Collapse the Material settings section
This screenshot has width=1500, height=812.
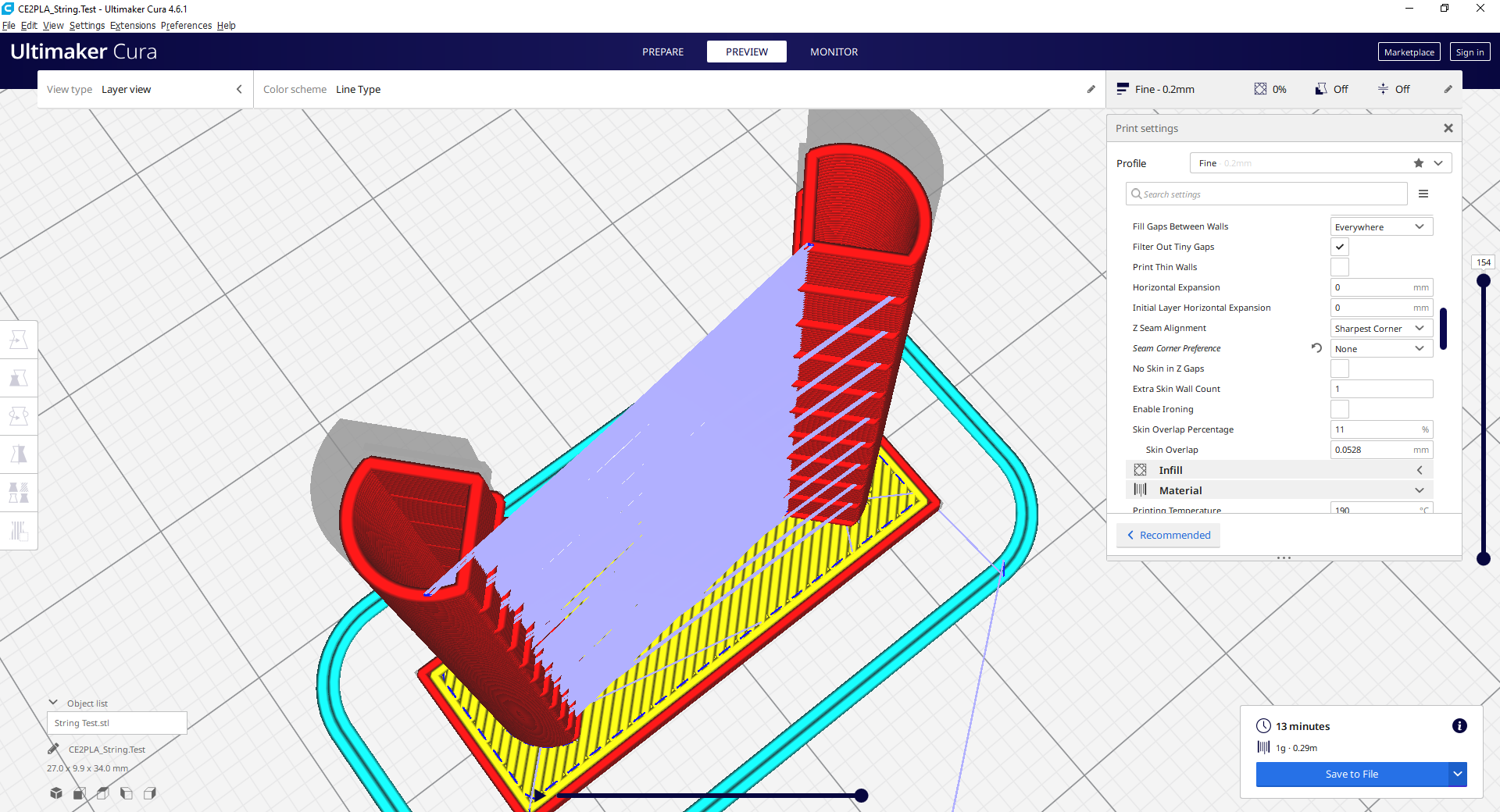point(1279,490)
